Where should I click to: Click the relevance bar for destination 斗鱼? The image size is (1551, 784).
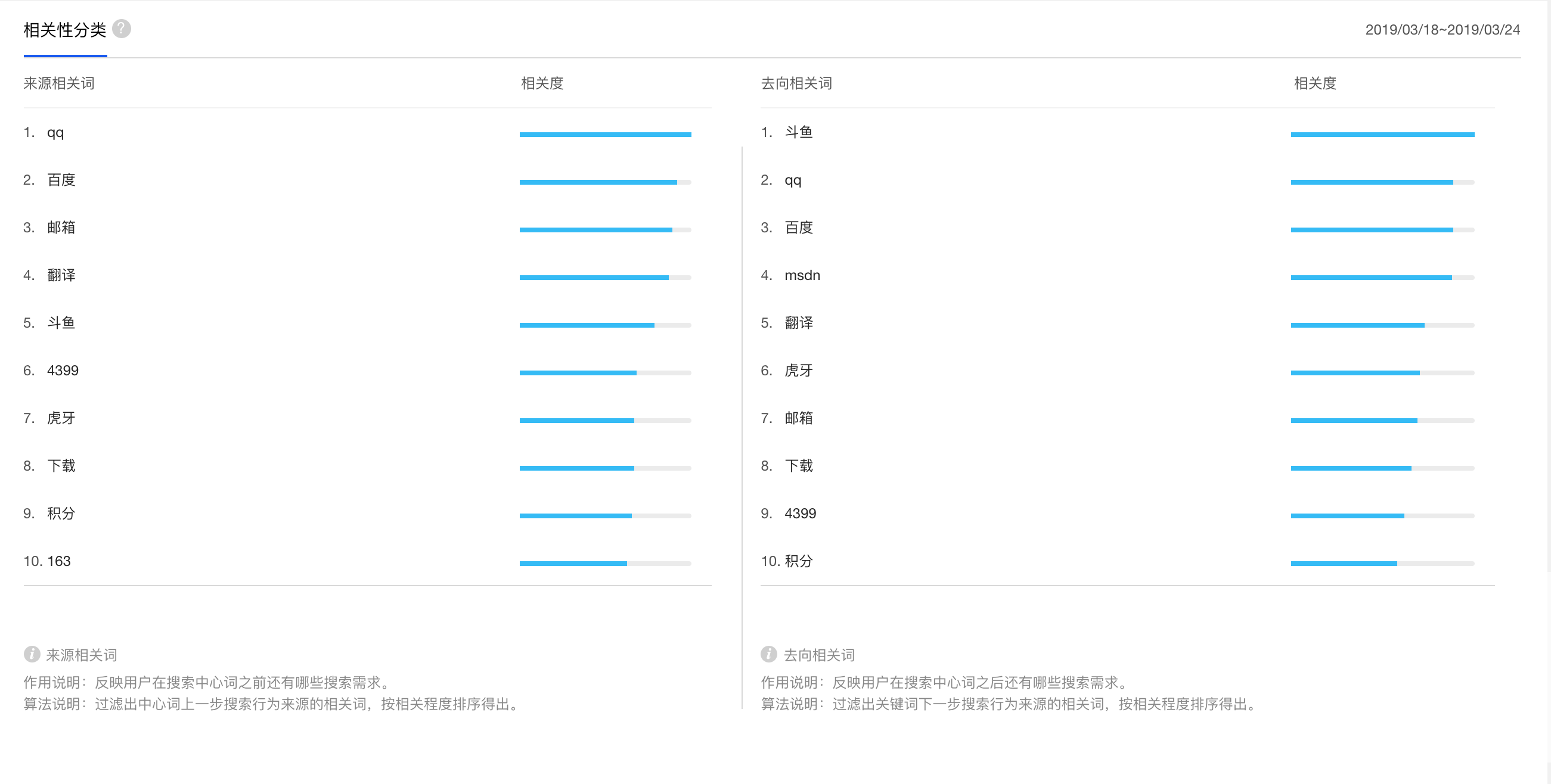(1382, 135)
